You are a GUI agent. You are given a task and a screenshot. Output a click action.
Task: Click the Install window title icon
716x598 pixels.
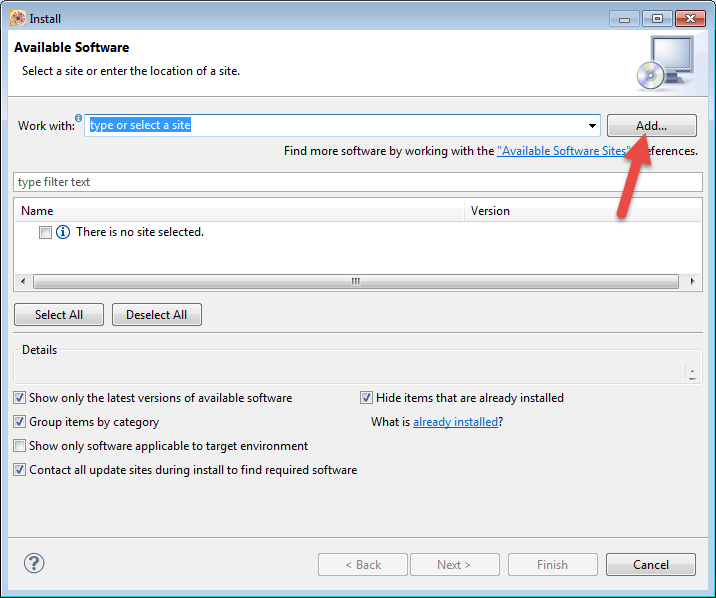click(x=18, y=18)
